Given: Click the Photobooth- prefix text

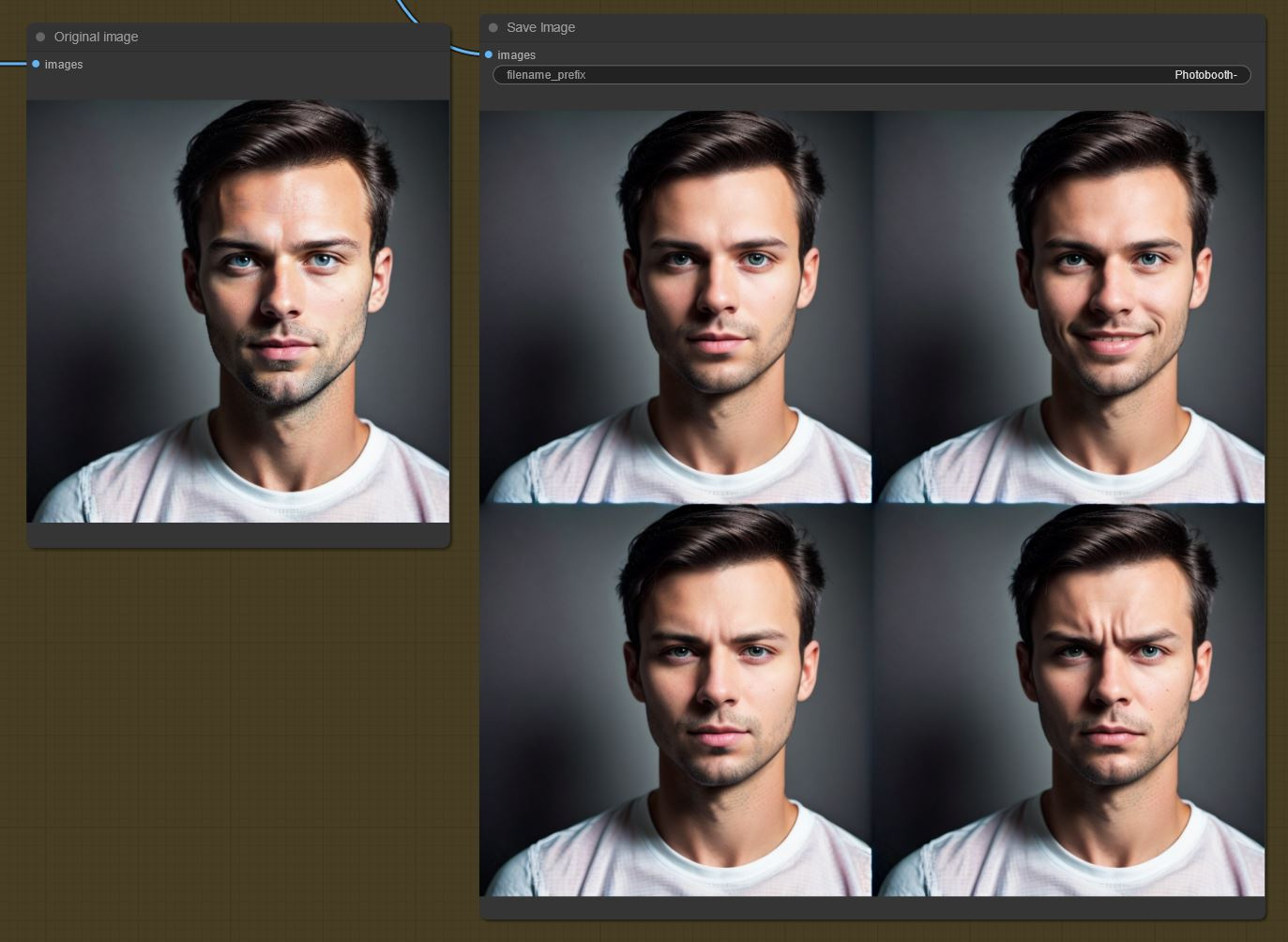Looking at the screenshot, I should point(1205,74).
